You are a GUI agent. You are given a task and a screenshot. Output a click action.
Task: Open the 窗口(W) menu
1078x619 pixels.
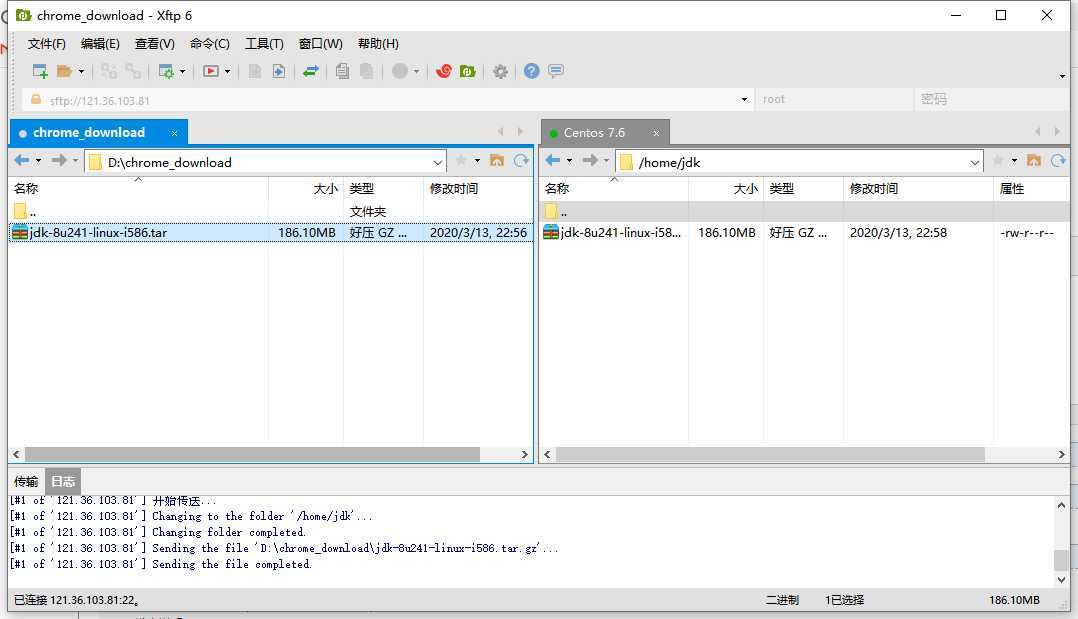320,43
